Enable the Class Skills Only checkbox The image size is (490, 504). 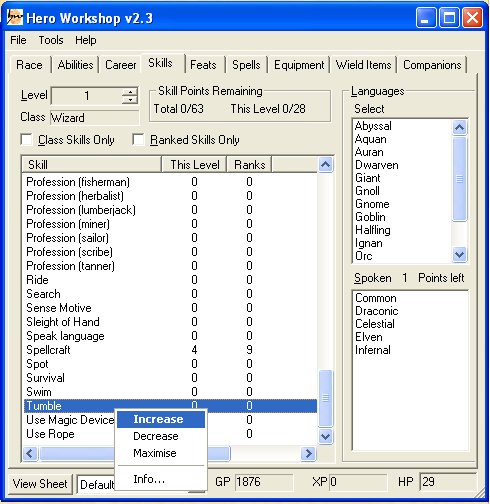pos(26,139)
